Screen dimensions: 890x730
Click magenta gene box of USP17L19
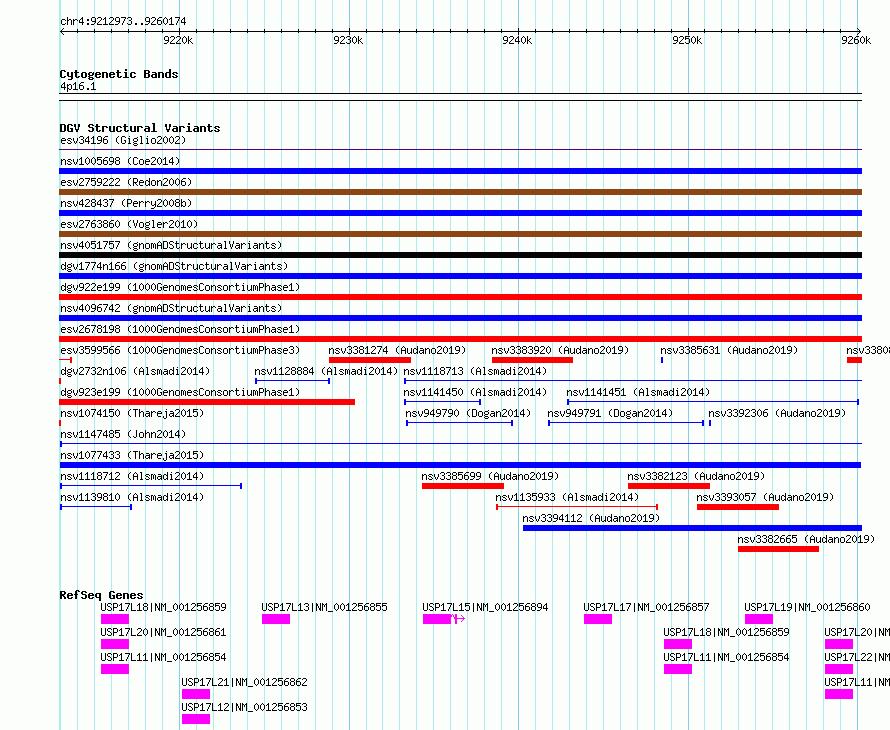(x=759, y=619)
